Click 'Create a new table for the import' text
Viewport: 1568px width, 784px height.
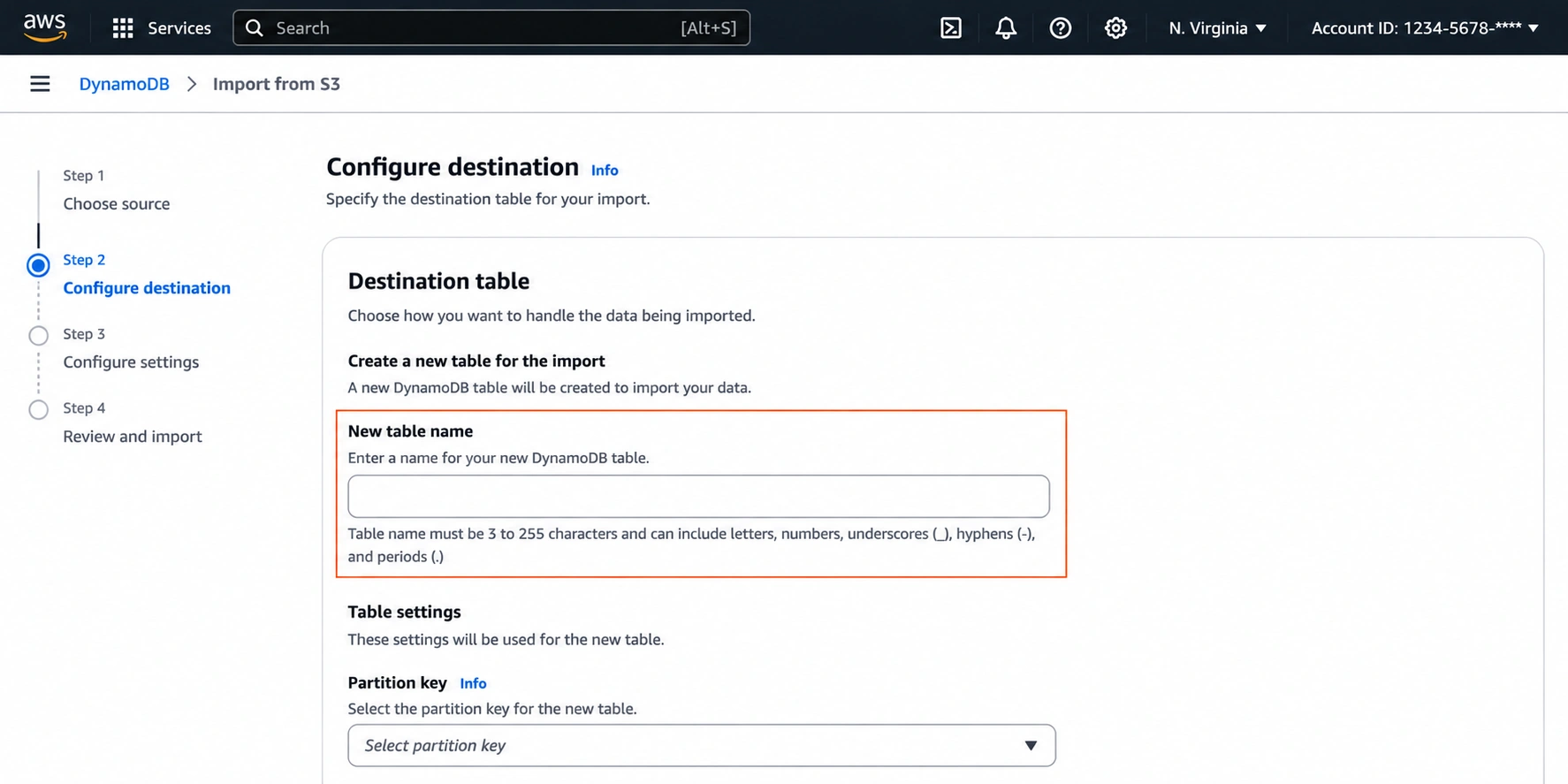coord(476,361)
